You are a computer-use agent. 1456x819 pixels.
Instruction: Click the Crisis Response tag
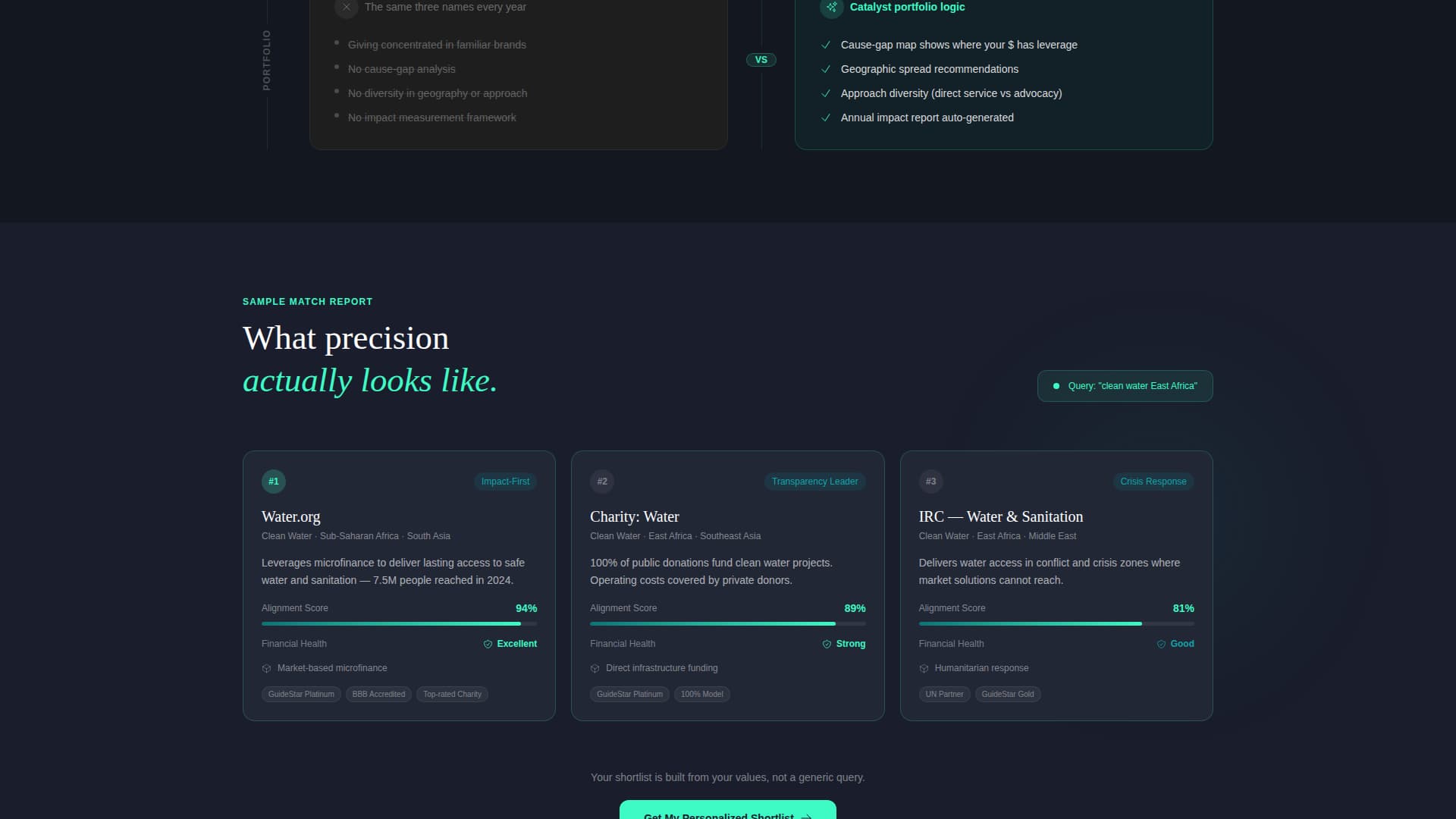tap(1153, 482)
